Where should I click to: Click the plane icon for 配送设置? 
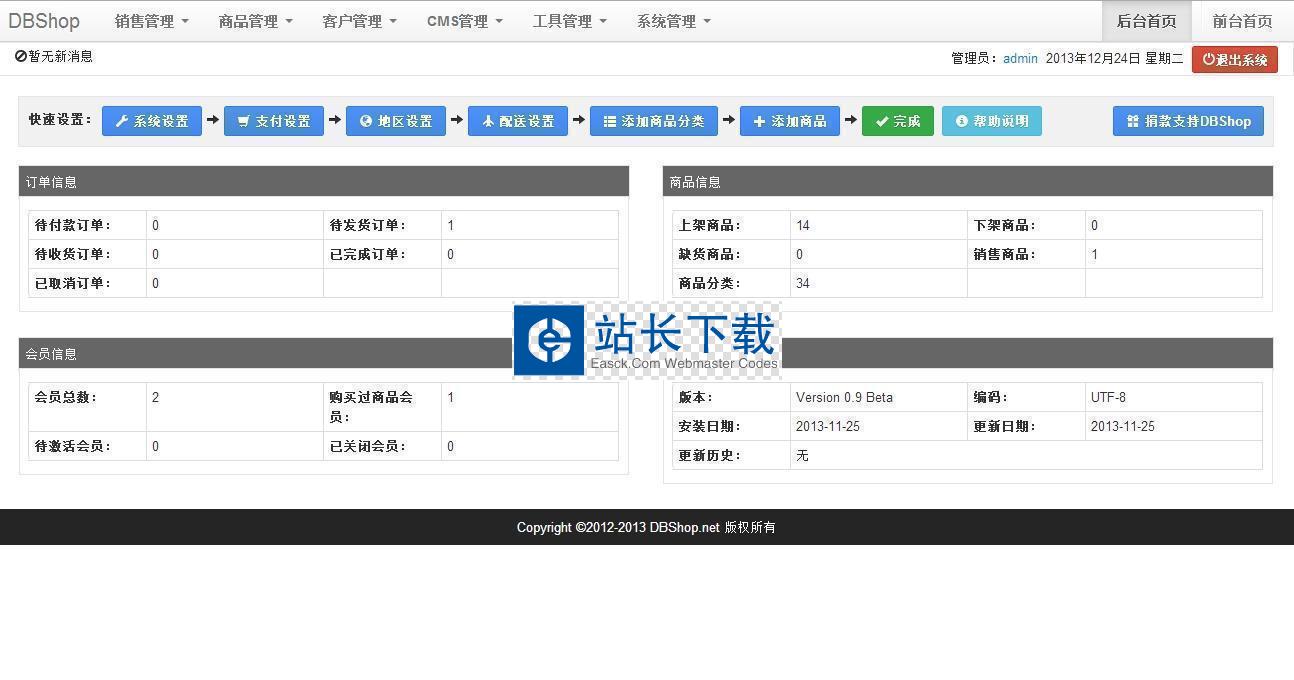488,121
